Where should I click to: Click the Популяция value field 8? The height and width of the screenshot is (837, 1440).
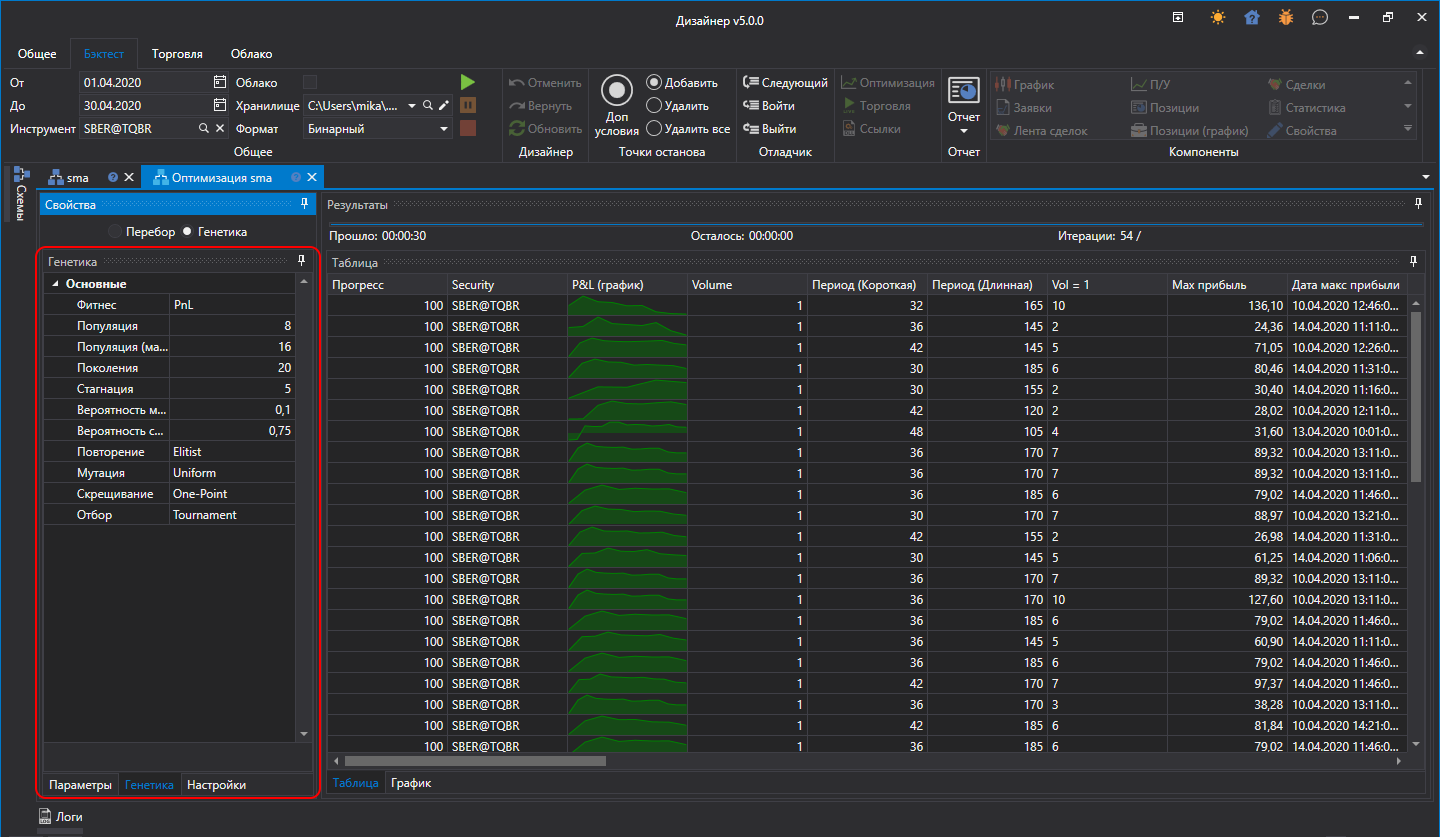(x=233, y=326)
